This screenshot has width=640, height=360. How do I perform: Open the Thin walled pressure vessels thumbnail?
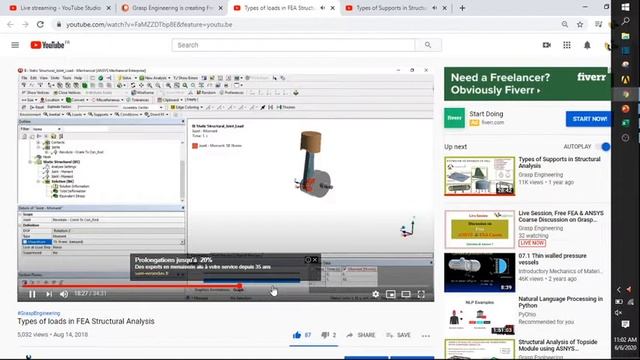tap(480, 272)
